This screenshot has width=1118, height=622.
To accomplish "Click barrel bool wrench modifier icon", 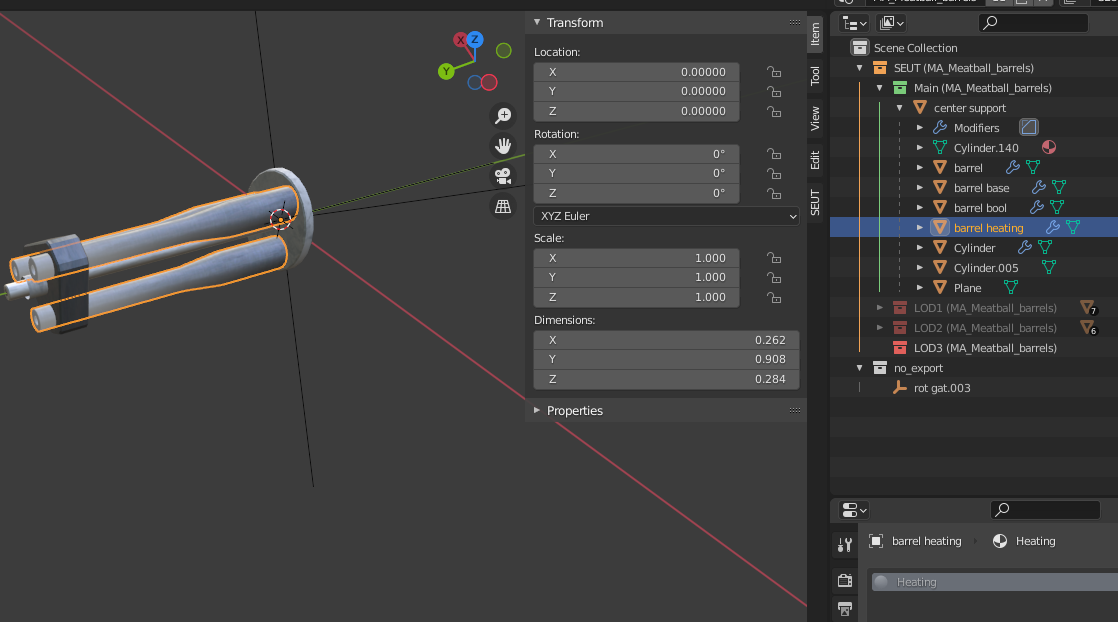I will 1037,208.
